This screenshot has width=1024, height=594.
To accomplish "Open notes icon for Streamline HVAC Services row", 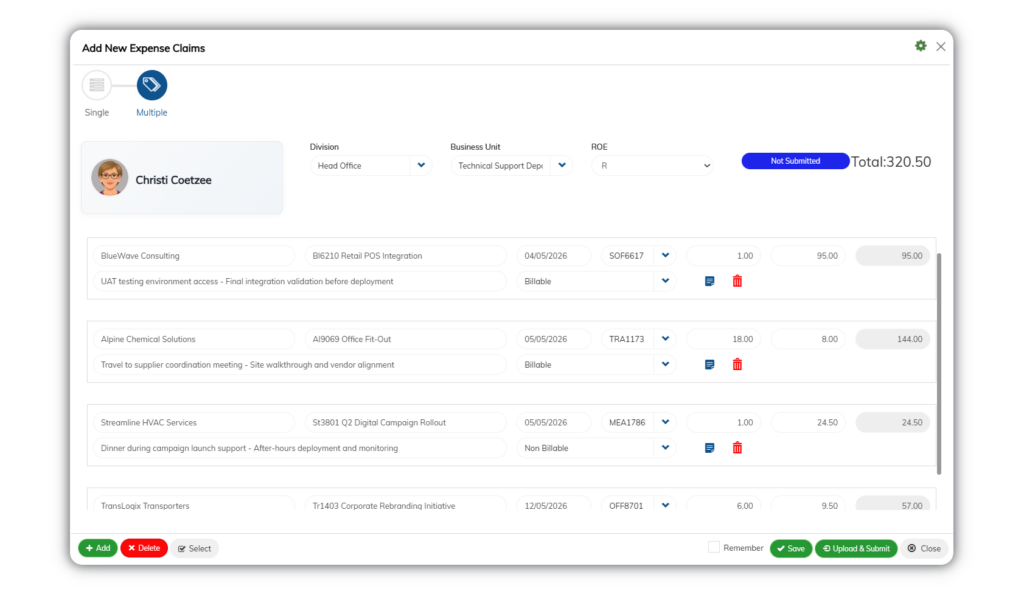I will [709, 448].
